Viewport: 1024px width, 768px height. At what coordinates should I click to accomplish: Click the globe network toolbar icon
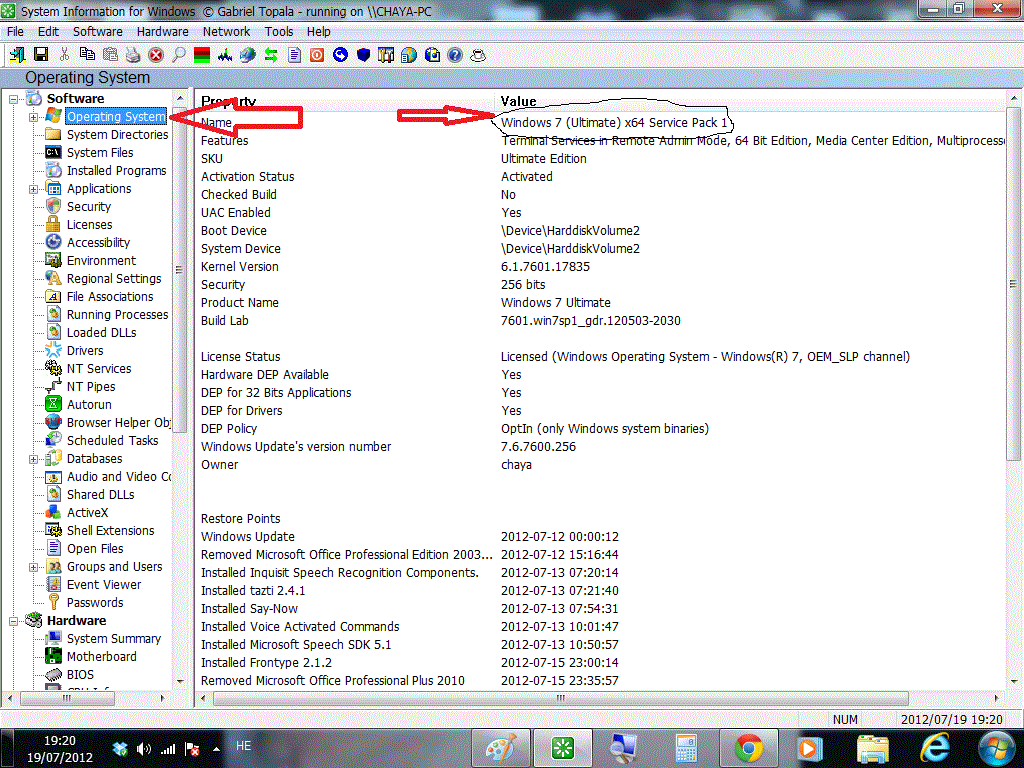248,55
